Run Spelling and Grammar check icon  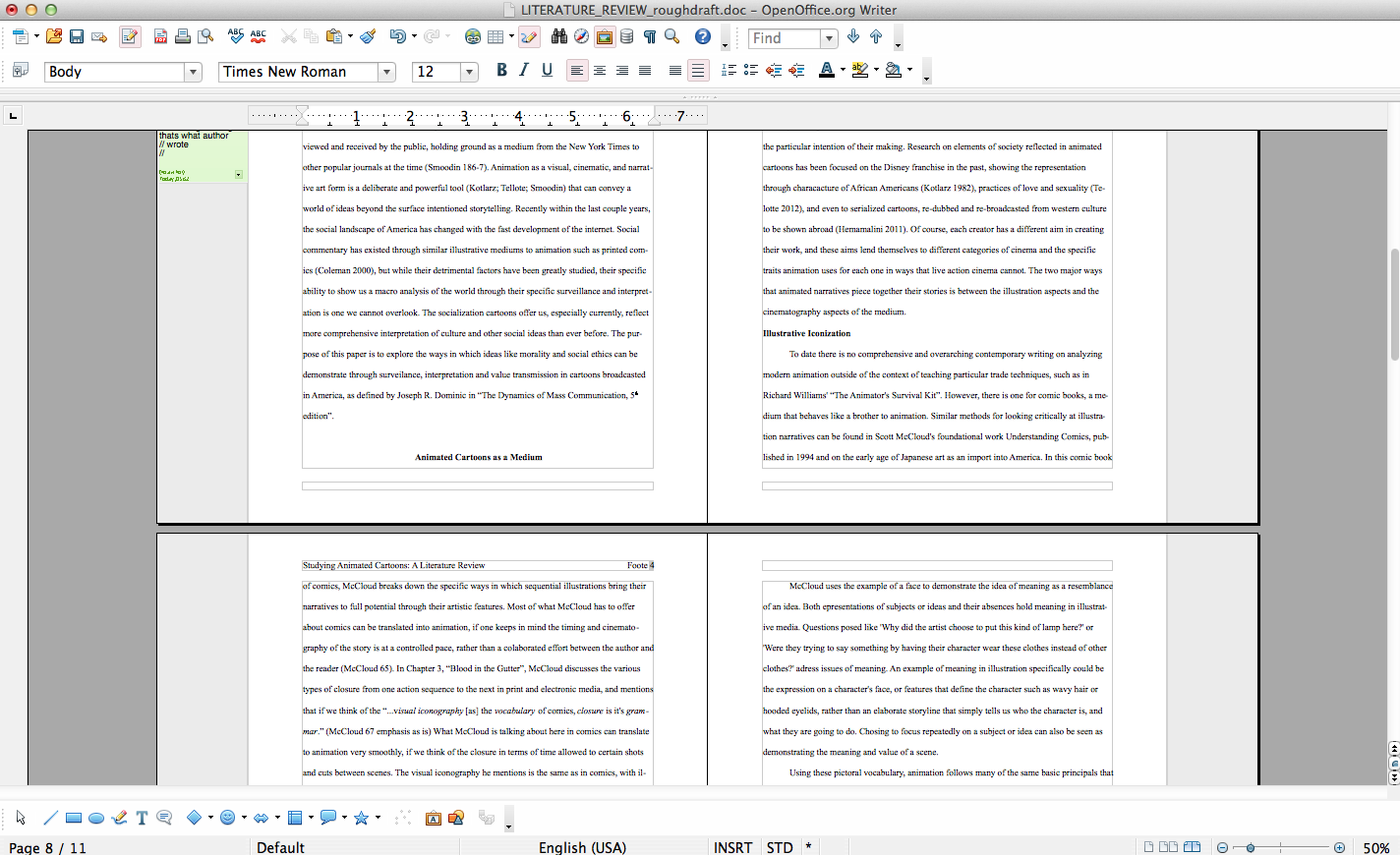(x=236, y=36)
